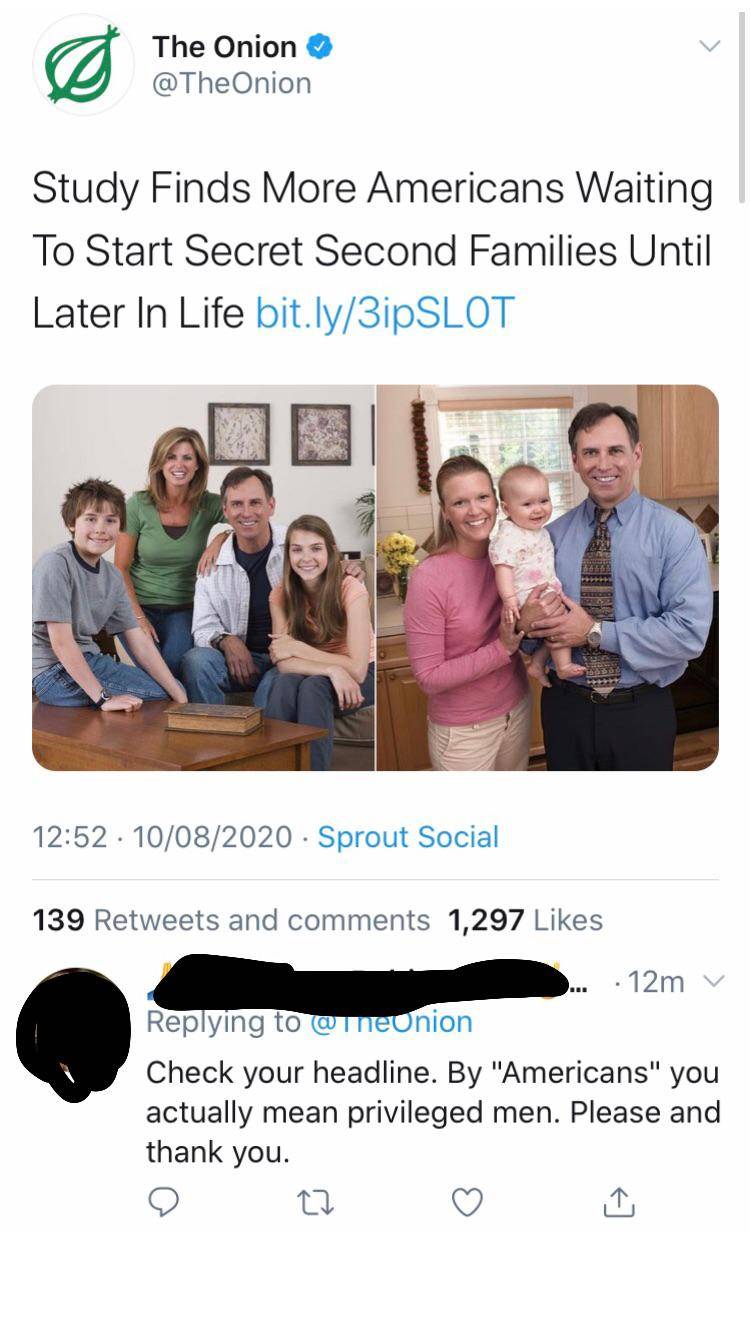View the 139 Retweets and comments
Image resolution: width=750 pixels, height=1334 pixels.
[231, 920]
